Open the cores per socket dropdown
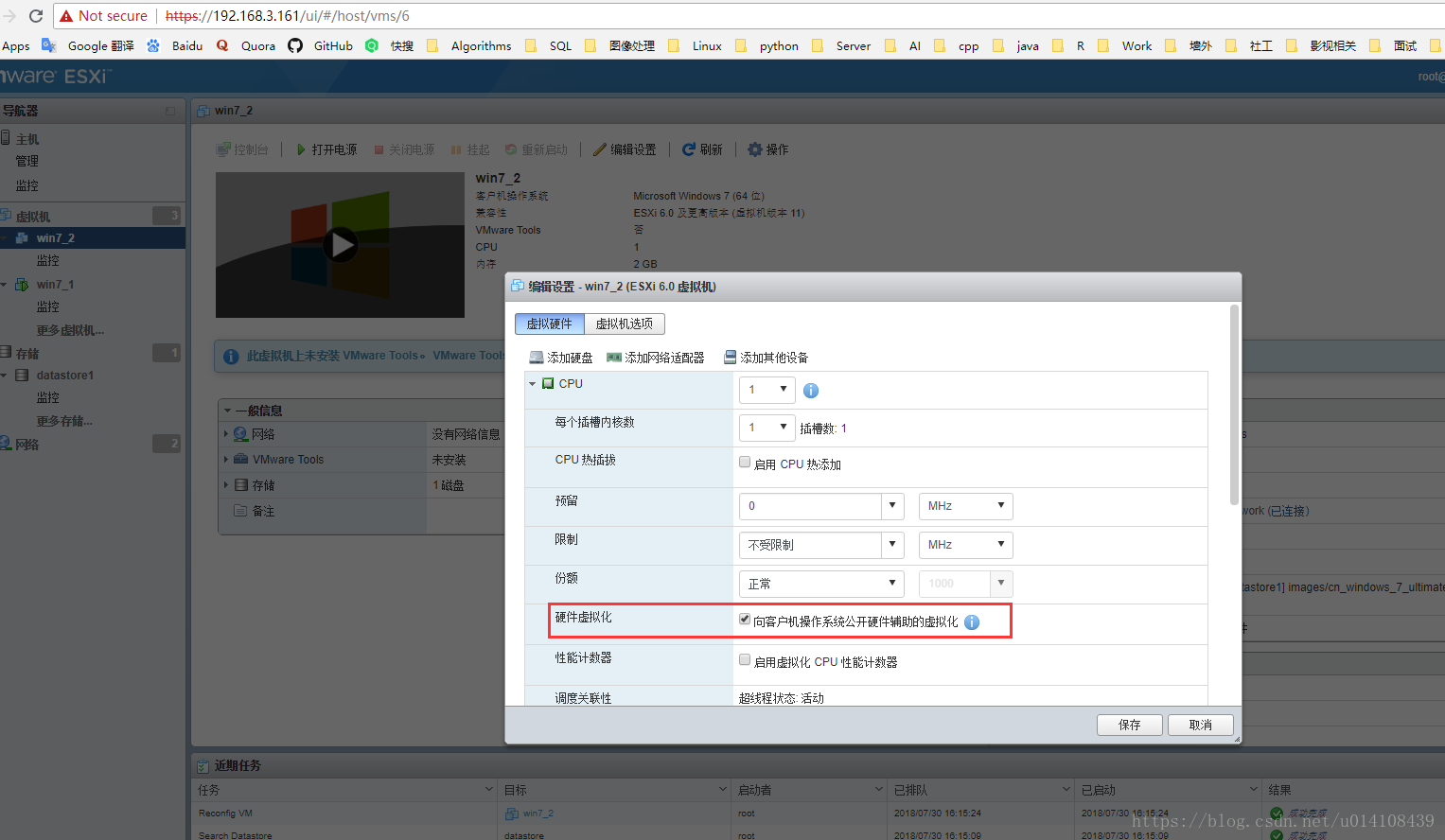Image resolution: width=1445 pixels, height=840 pixels. pyautogui.click(x=767, y=428)
